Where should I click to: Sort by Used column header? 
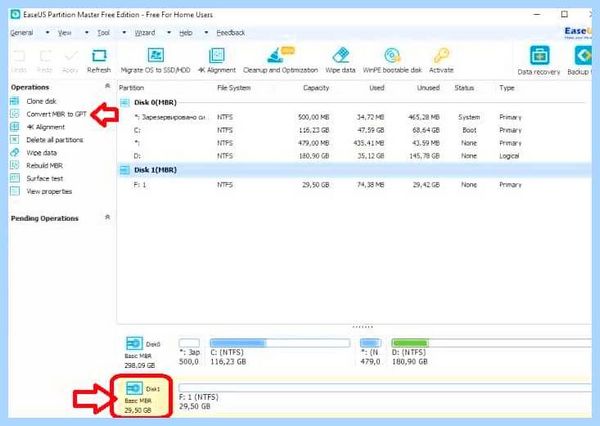[377, 88]
